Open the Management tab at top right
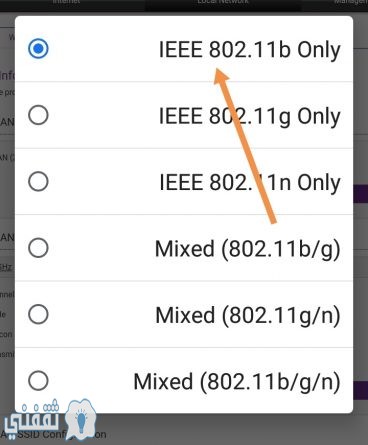Screen dimensions: 368x445 (352, 2)
